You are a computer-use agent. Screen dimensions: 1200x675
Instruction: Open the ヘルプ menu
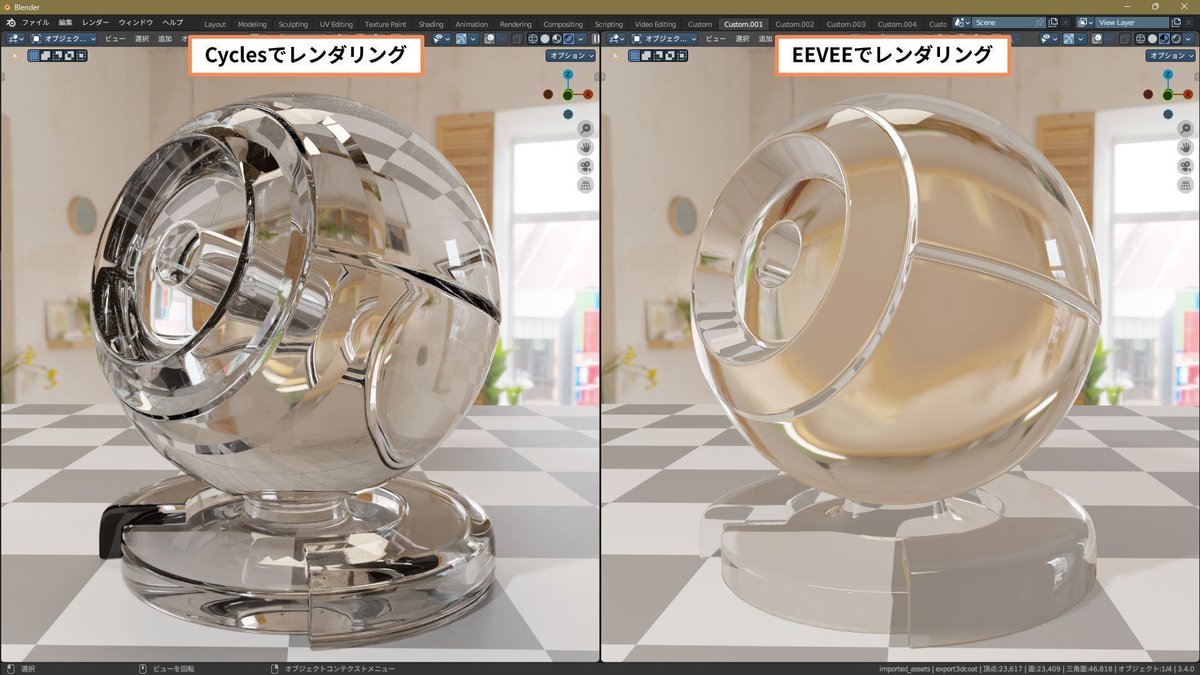[x=173, y=22]
